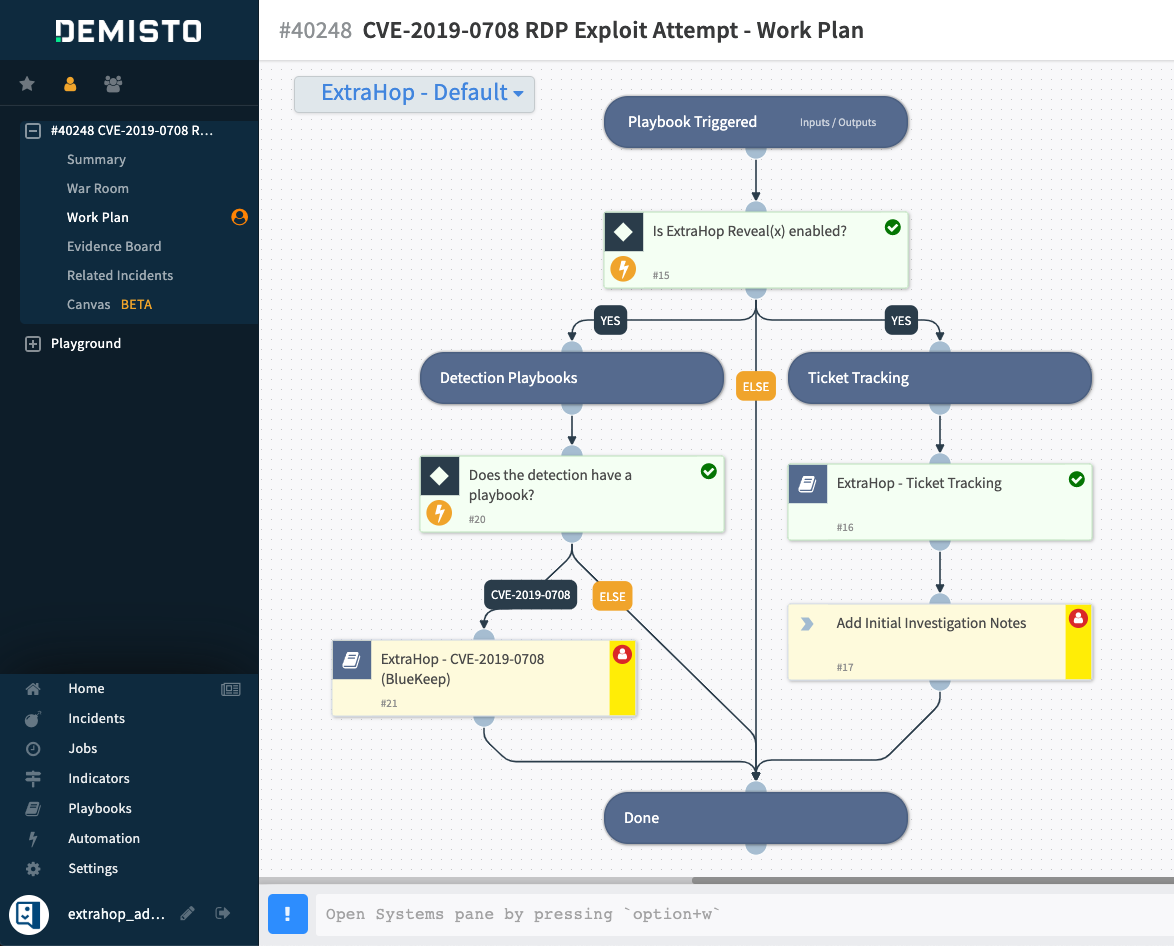The width and height of the screenshot is (1174, 946).
Task: Select the Detection Playbooks section header
Action: (572, 378)
